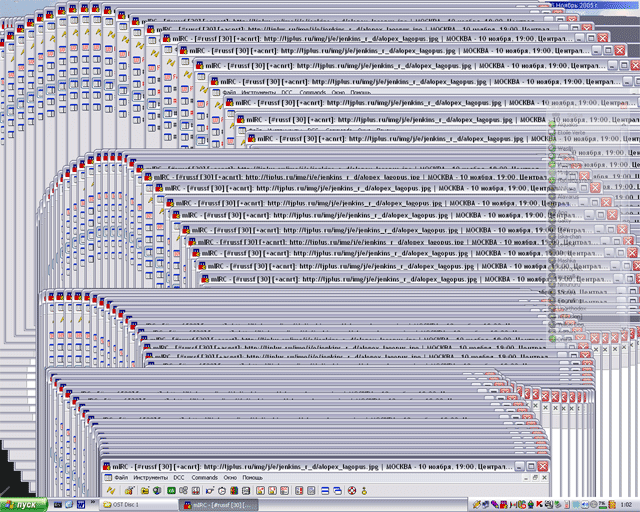The height and width of the screenshot is (512, 640).
Task: Click the Cascade windows toolbar icon
Action: tap(337, 490)
